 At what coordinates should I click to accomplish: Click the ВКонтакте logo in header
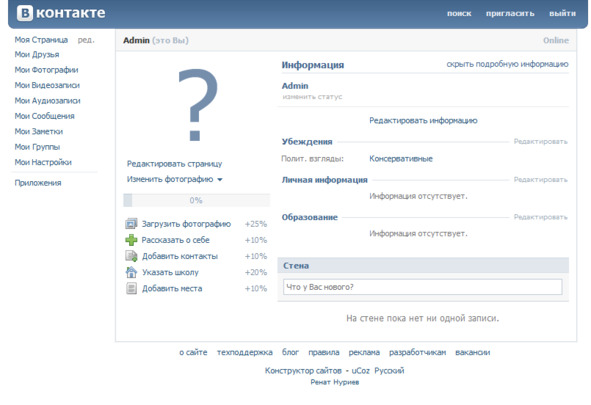[x=61, y=13]
